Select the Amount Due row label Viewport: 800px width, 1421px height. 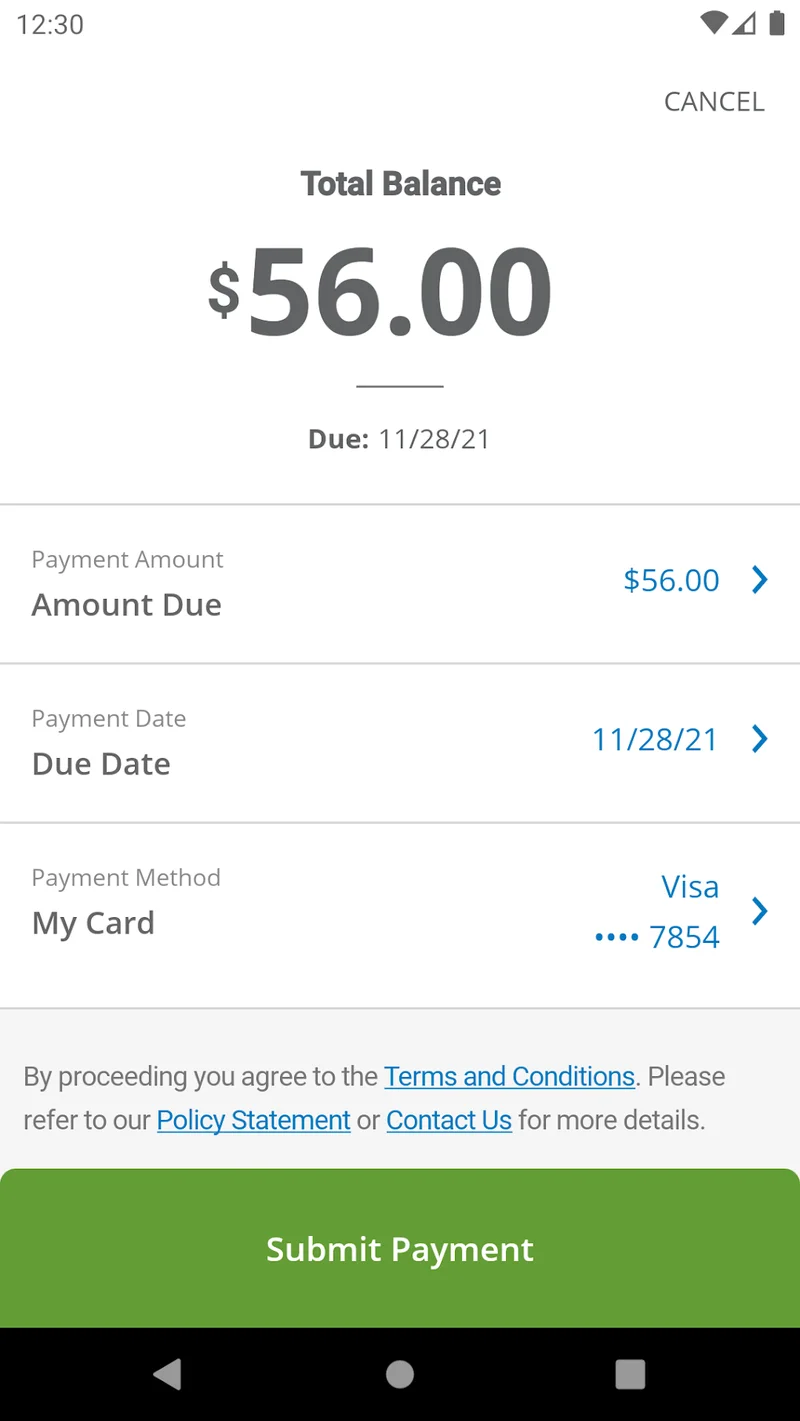pyautogui.click(x=127, y=605)
